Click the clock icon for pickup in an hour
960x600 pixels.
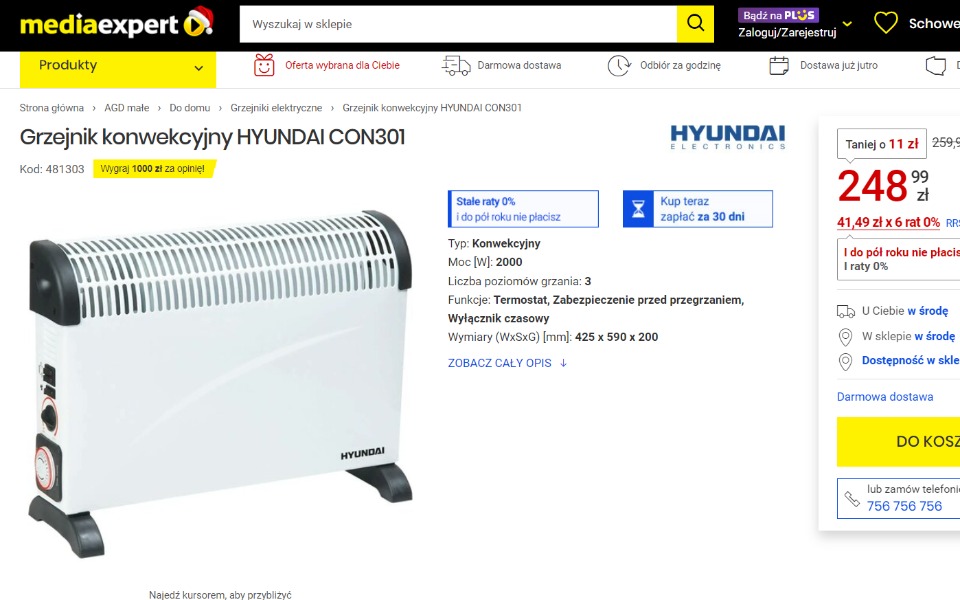click(619, 66)
